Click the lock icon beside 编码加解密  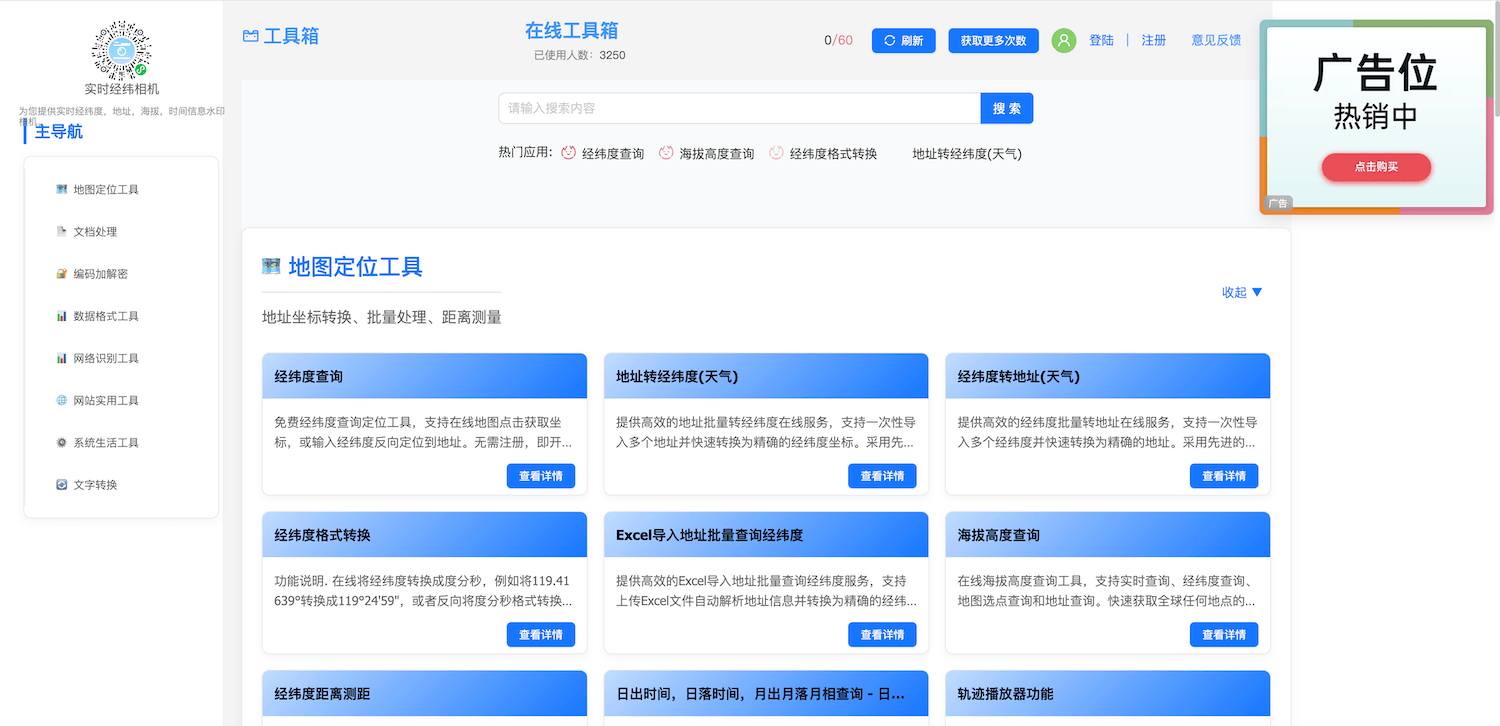click(x=62, y=274)
